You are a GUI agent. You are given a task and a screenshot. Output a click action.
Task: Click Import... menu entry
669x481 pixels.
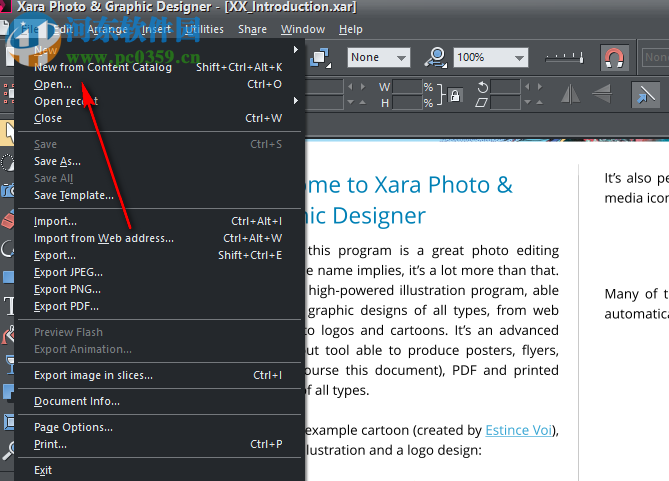coord(158,221)
